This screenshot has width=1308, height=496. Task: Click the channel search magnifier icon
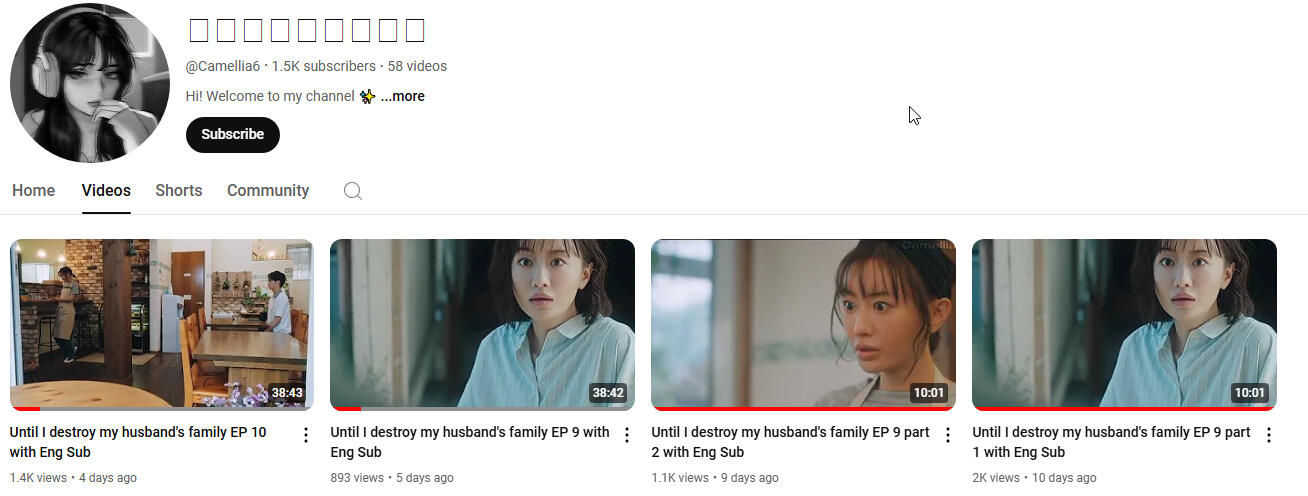[352, 191]
